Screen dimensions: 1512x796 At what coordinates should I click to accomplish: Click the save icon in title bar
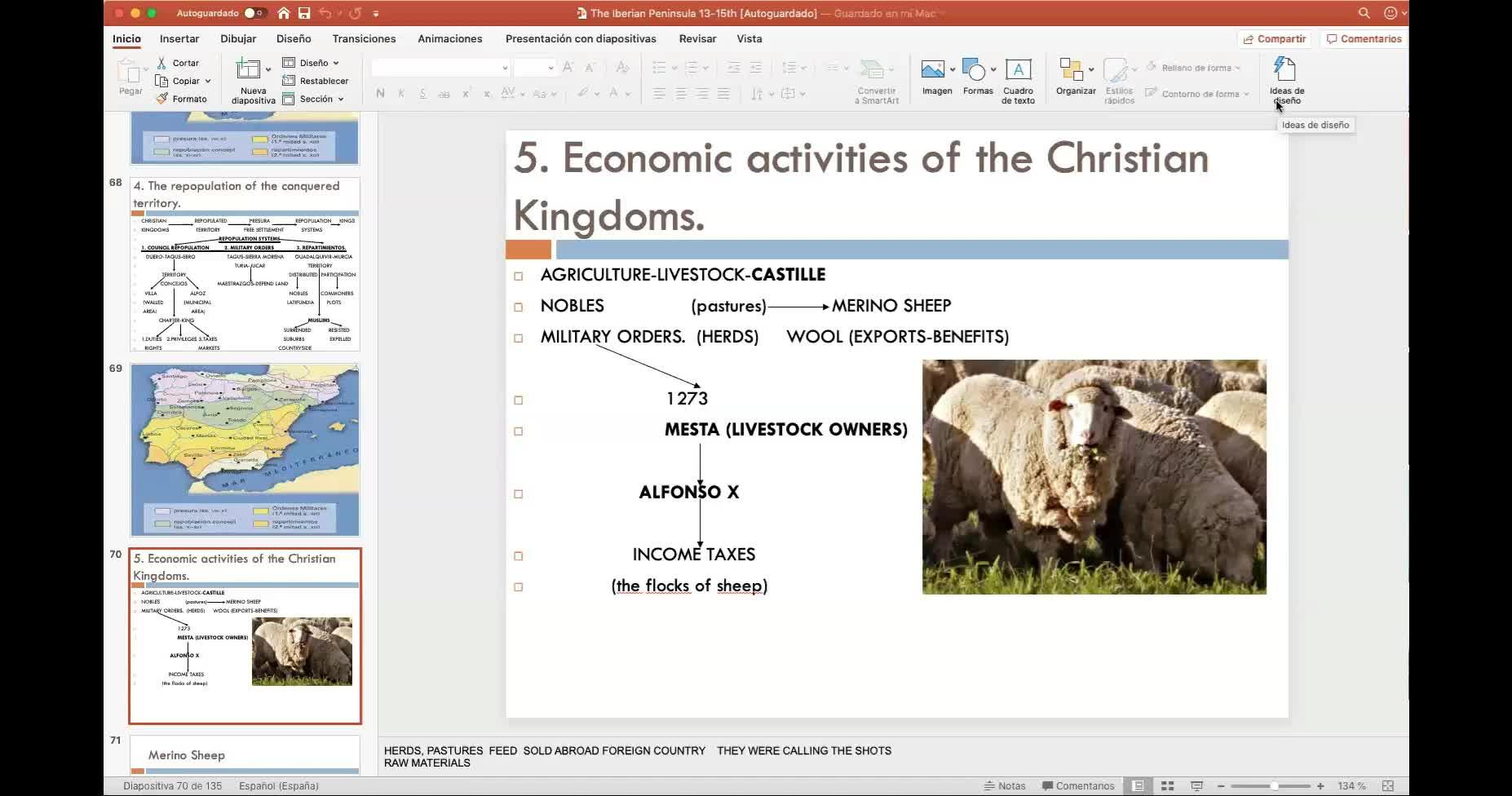pyautogui.click(x=304, y=13)
